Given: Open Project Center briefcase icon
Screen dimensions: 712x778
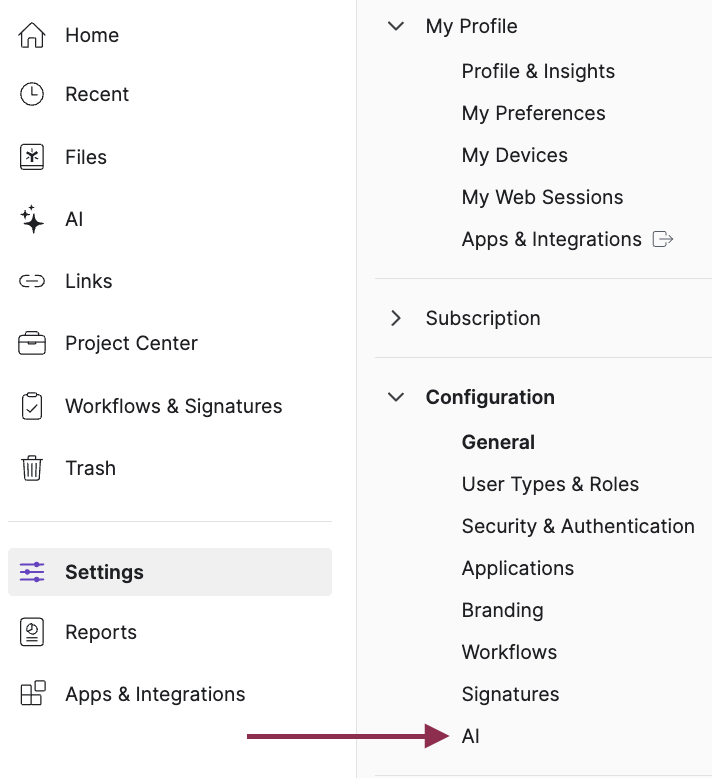Looking at the screenshot, I should 32,343.
